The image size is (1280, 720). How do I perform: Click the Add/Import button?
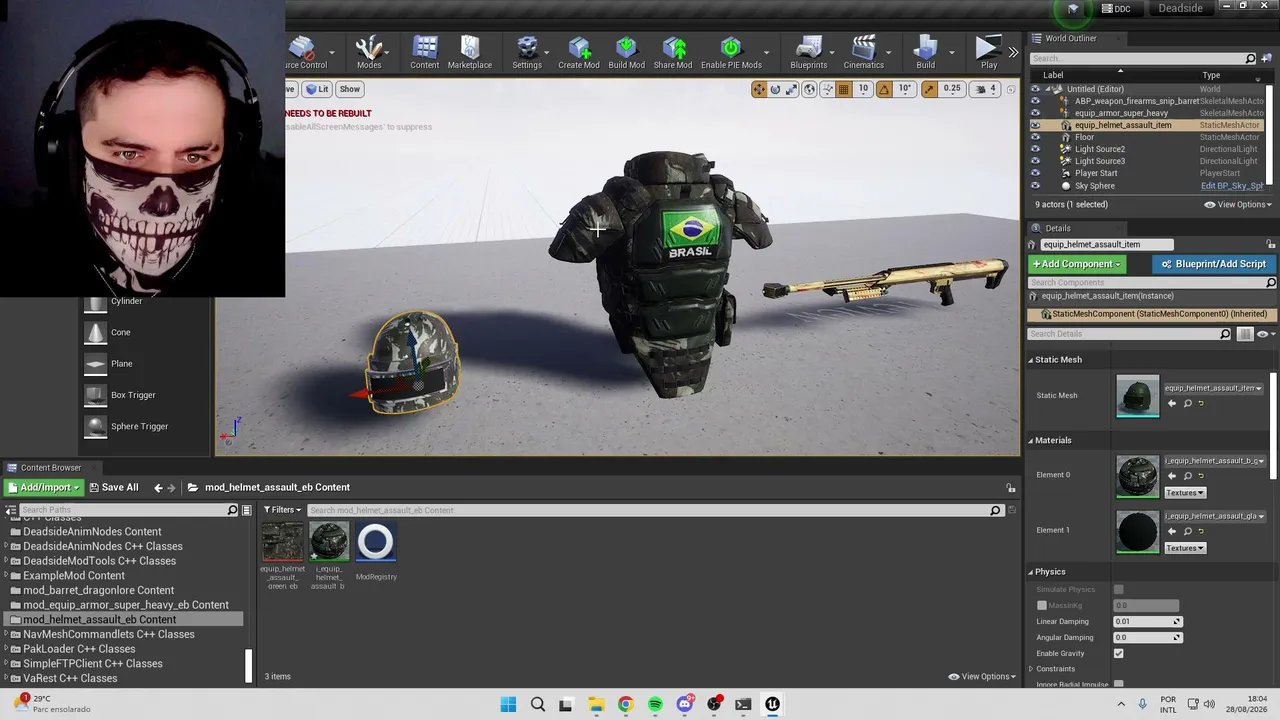point(42,488)
